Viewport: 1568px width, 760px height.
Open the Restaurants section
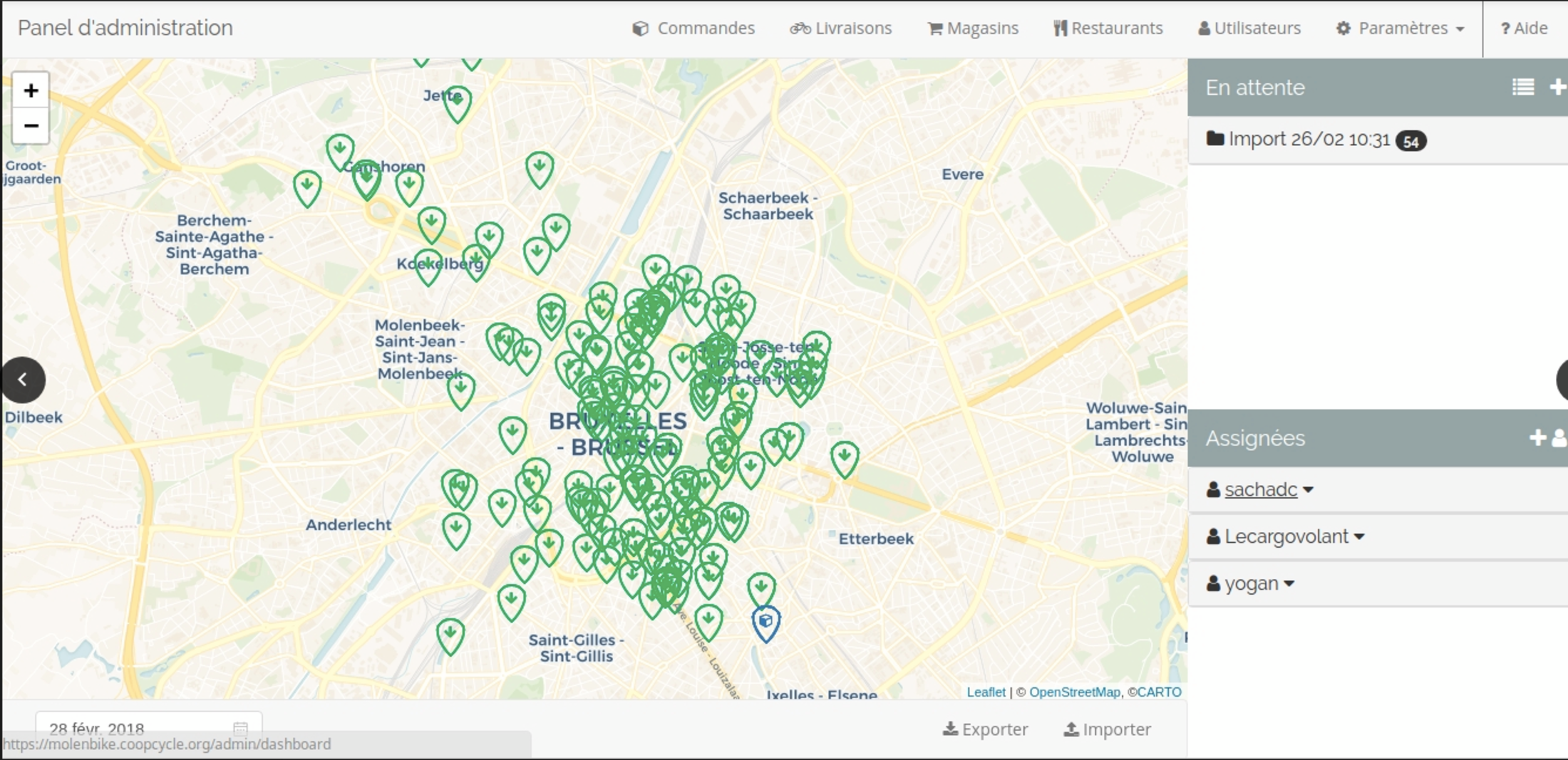1108,28
